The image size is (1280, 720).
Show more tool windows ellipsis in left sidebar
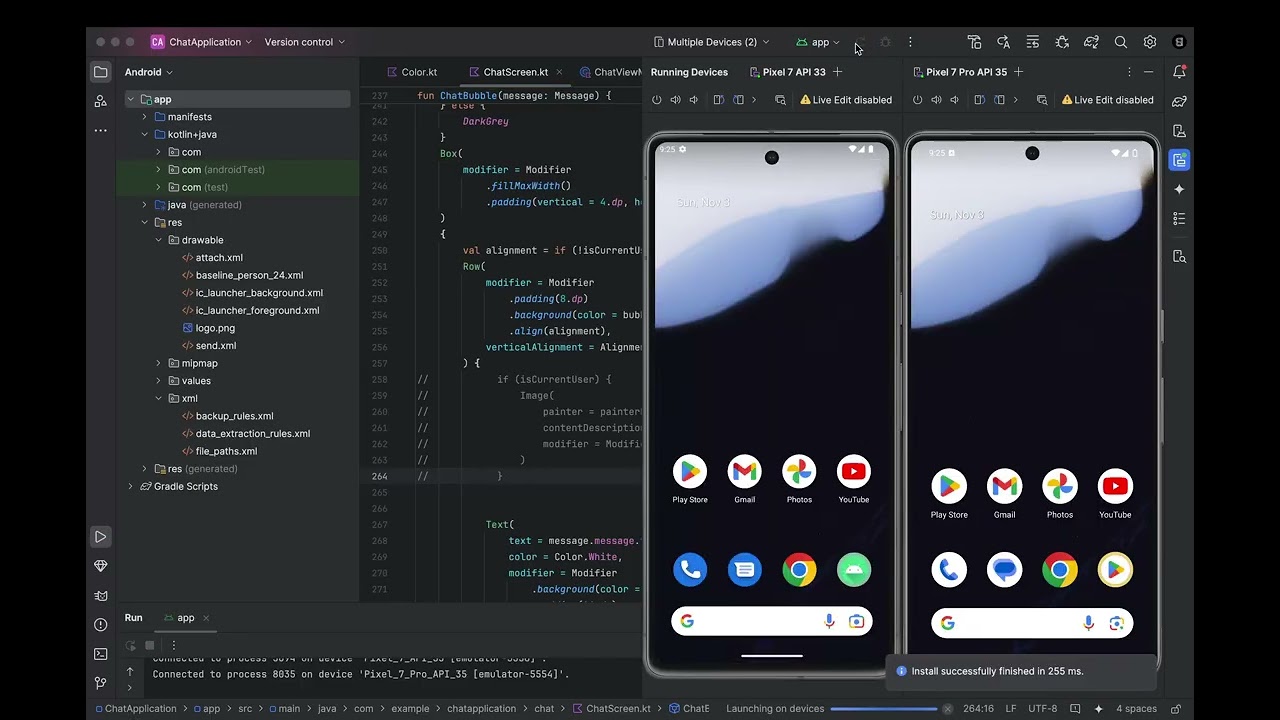(x=101, y=130)
